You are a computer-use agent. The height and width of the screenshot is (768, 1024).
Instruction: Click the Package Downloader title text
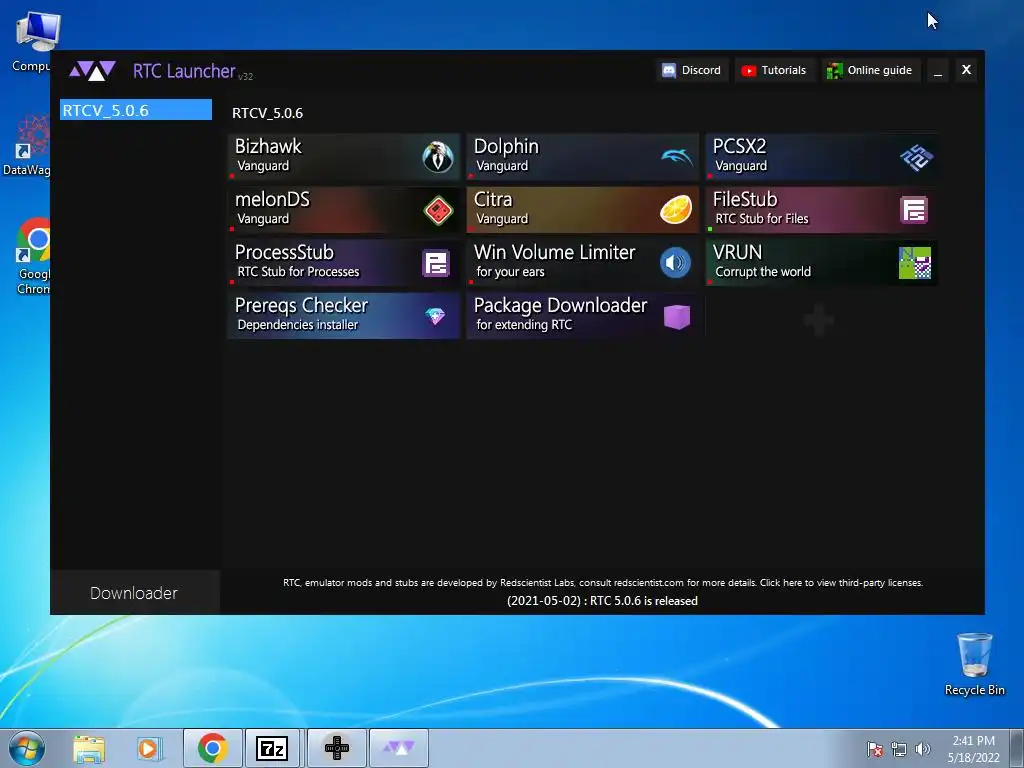coord(560,305)
